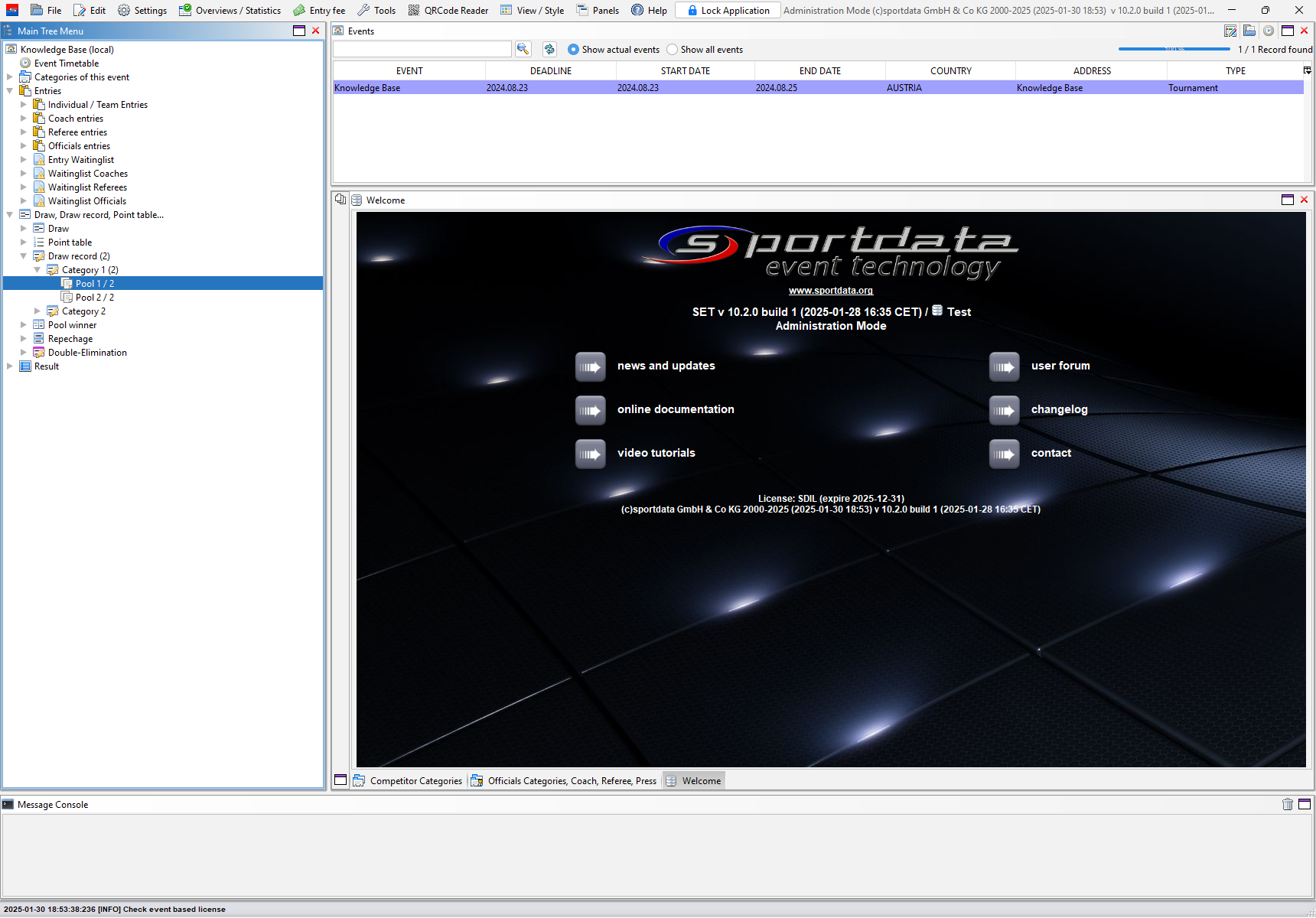Viewport: 1316px width, 918px height.
Task: Click the panel icon left of Competitor Categories tab
Action: click(x=340, y=780)
